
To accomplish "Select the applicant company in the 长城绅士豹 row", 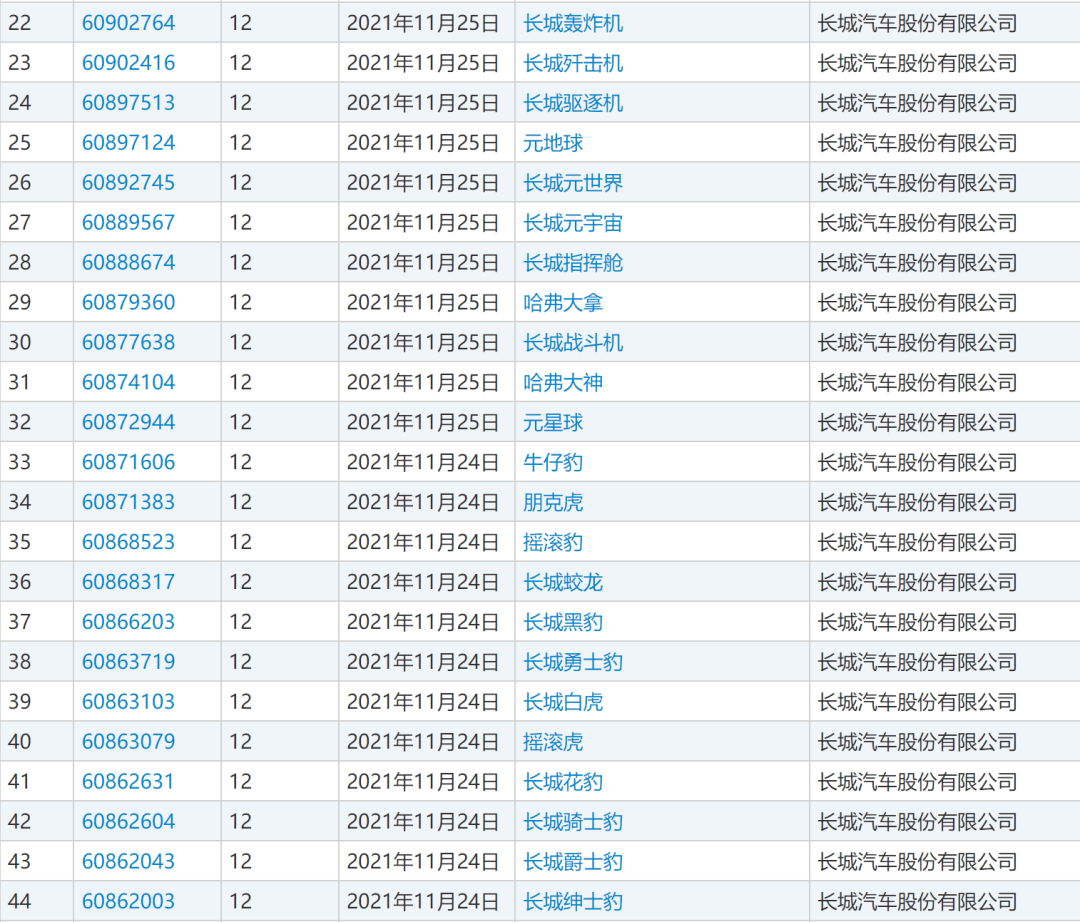I will pos(917,901).
